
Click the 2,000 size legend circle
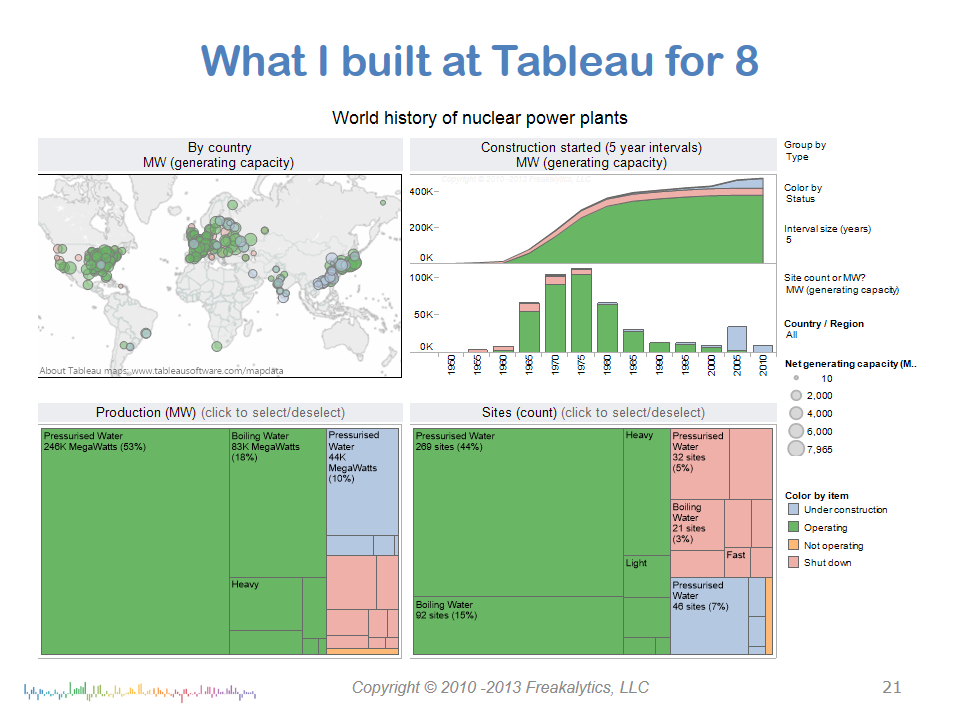(796, 396)
